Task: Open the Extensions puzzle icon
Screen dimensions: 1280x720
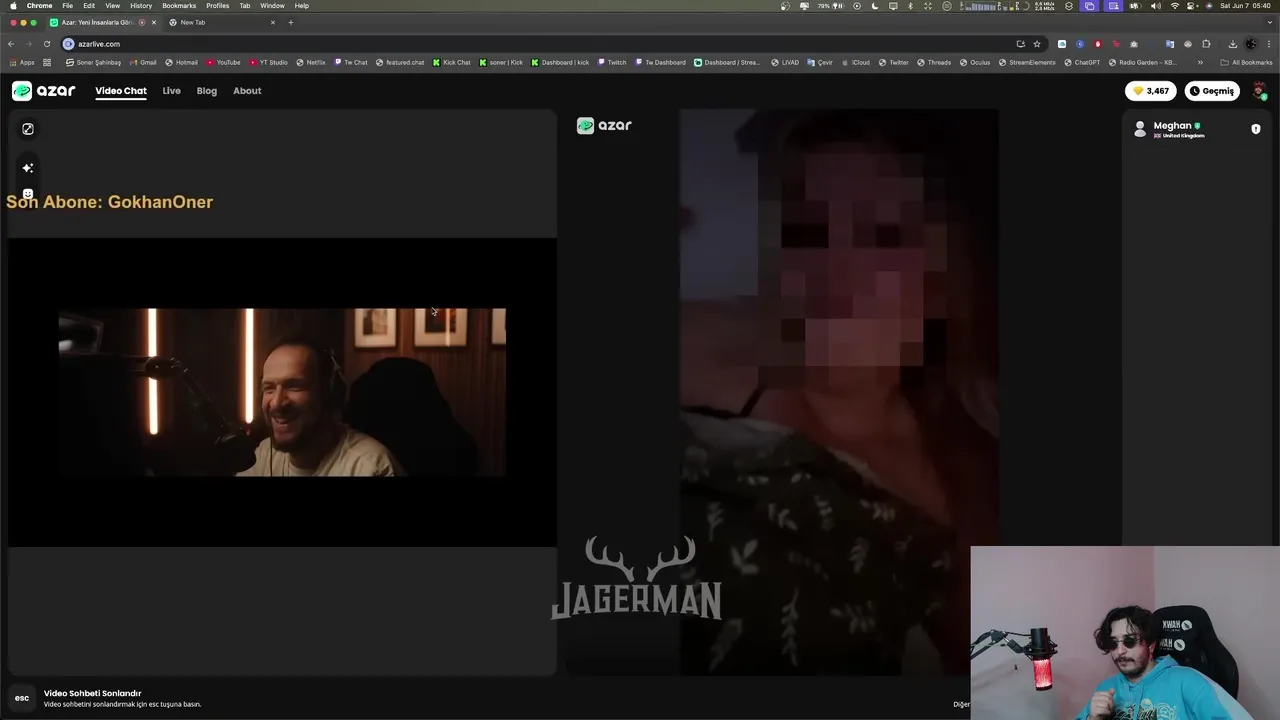Action: pyautogui.click(x=1206, y=44)
